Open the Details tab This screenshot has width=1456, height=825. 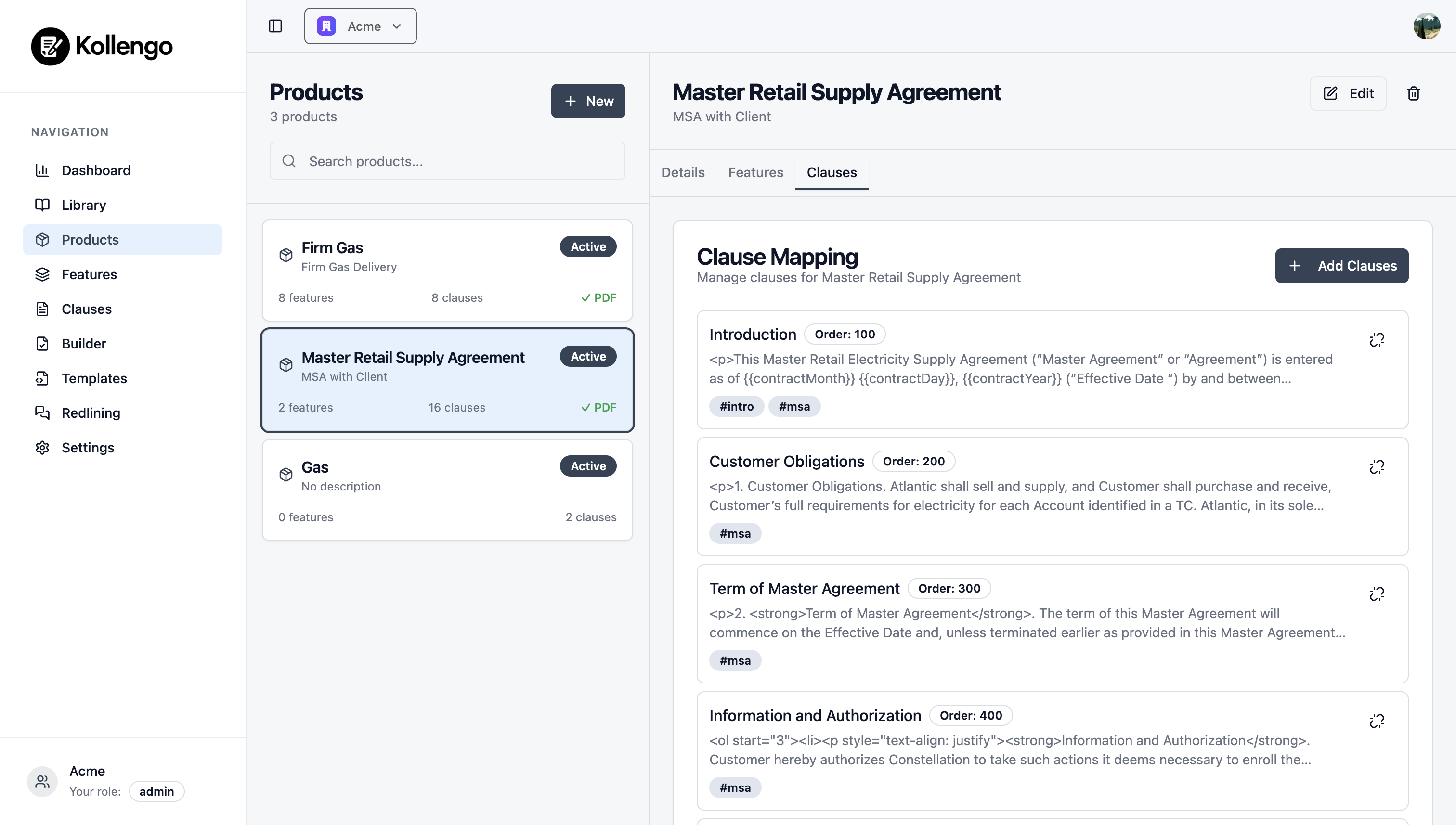pos(682,172)
